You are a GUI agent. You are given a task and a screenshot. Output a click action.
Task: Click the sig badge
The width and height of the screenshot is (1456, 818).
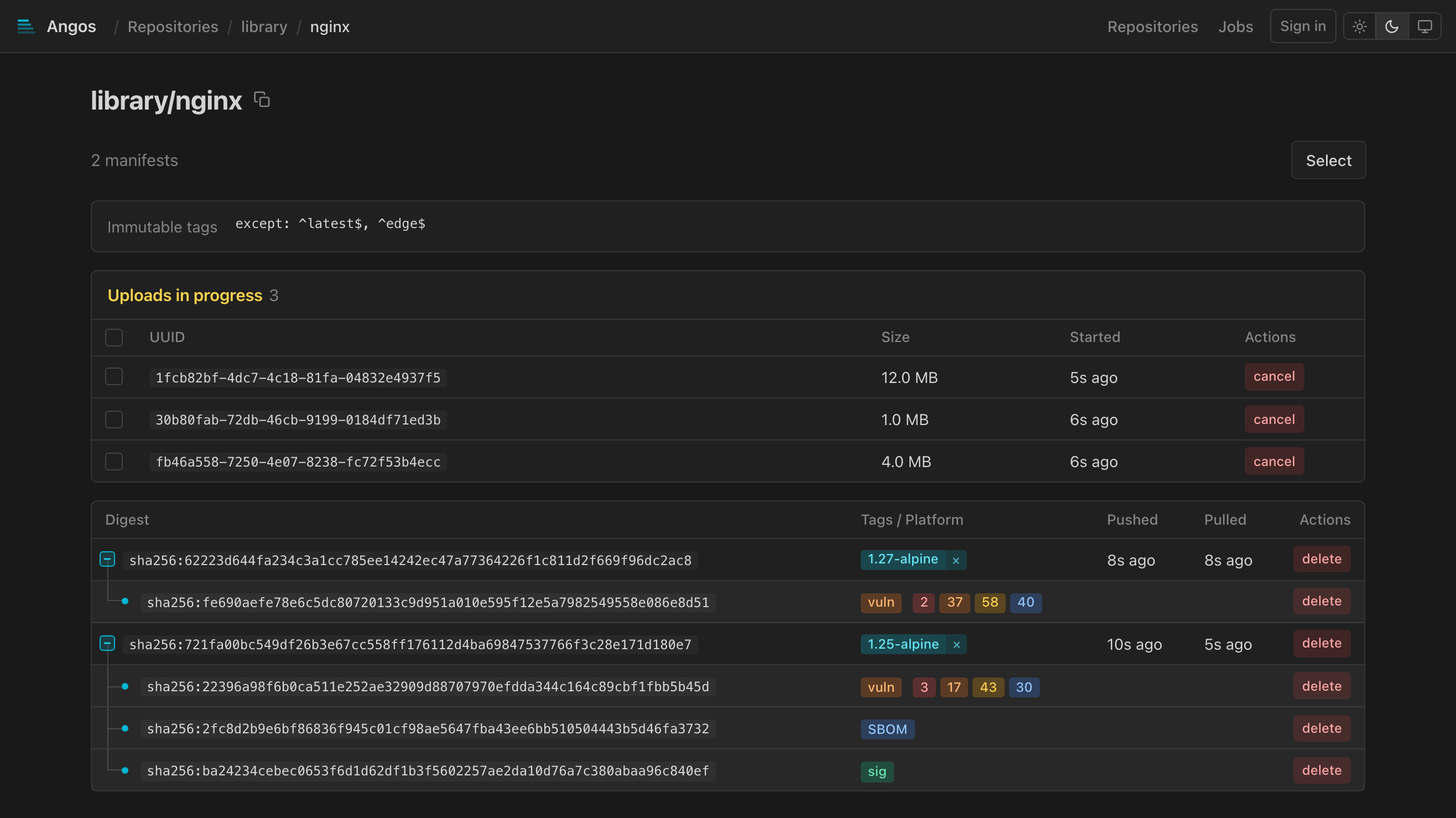[x=877, y=772]
